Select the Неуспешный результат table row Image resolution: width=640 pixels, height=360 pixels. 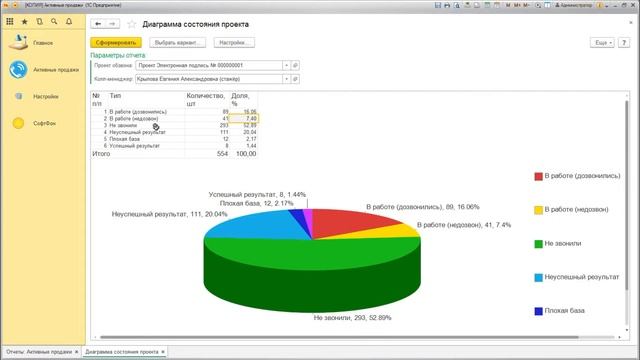(x=174, y=132)
